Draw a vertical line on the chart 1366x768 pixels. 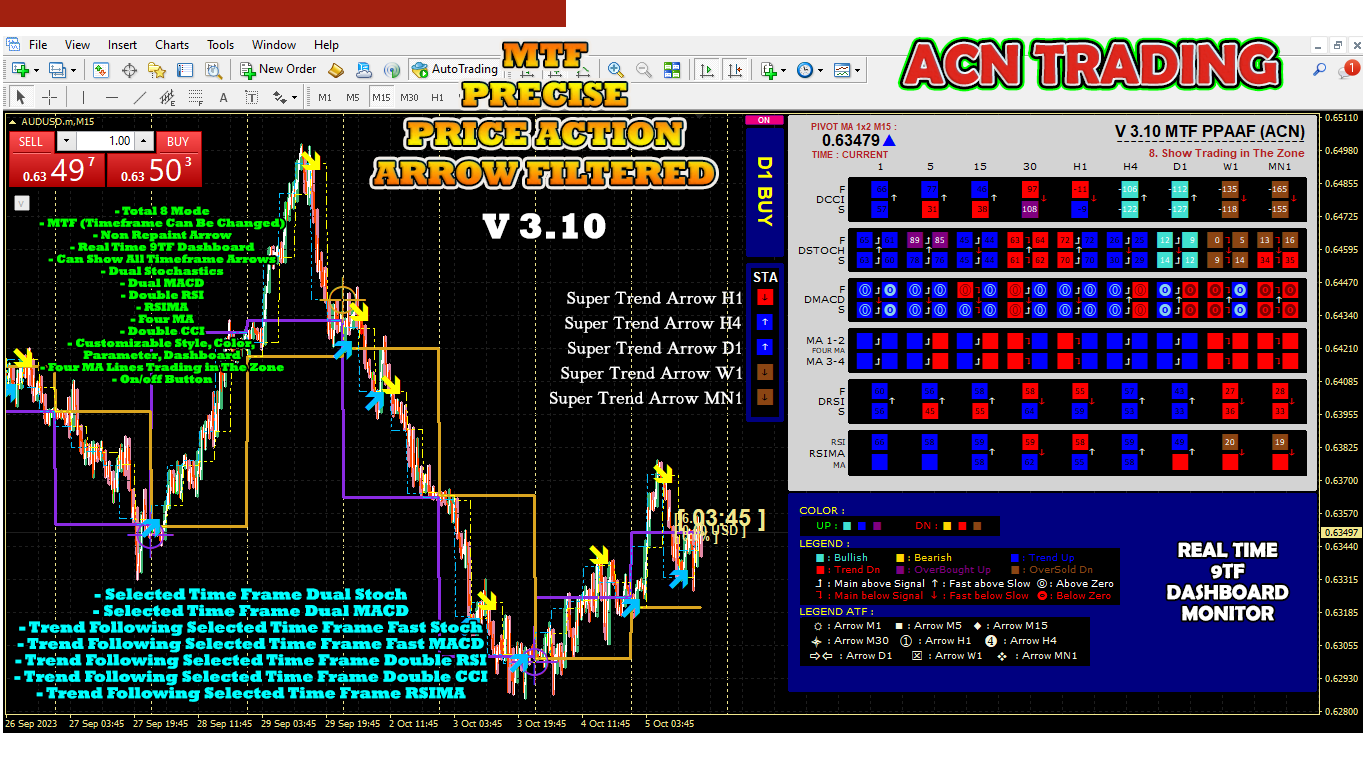point(83,97)
